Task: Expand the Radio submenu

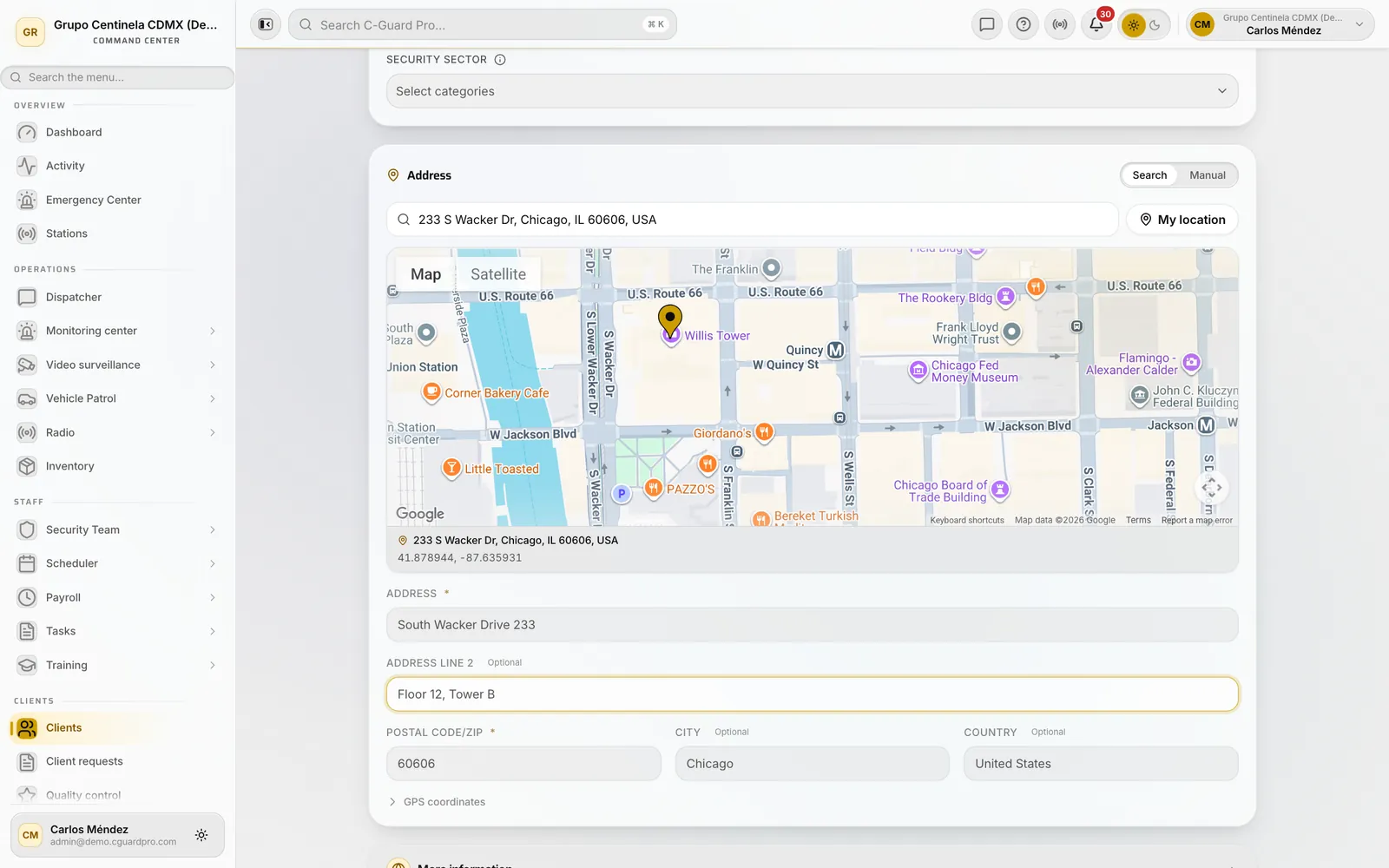Action: pyautogui.click(x=213, y=432)
